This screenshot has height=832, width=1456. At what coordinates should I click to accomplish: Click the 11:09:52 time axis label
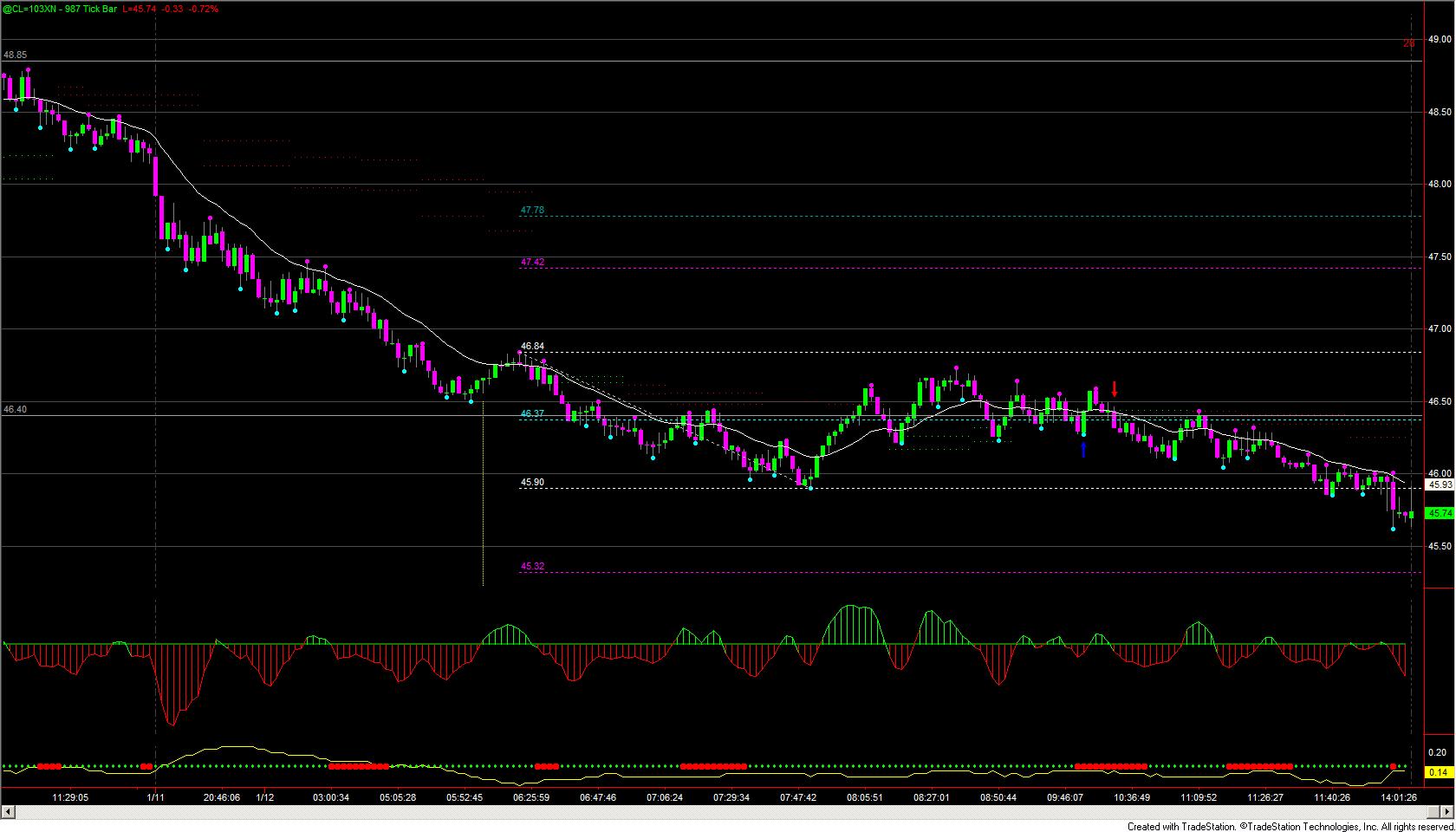[x=1199, y=797]
